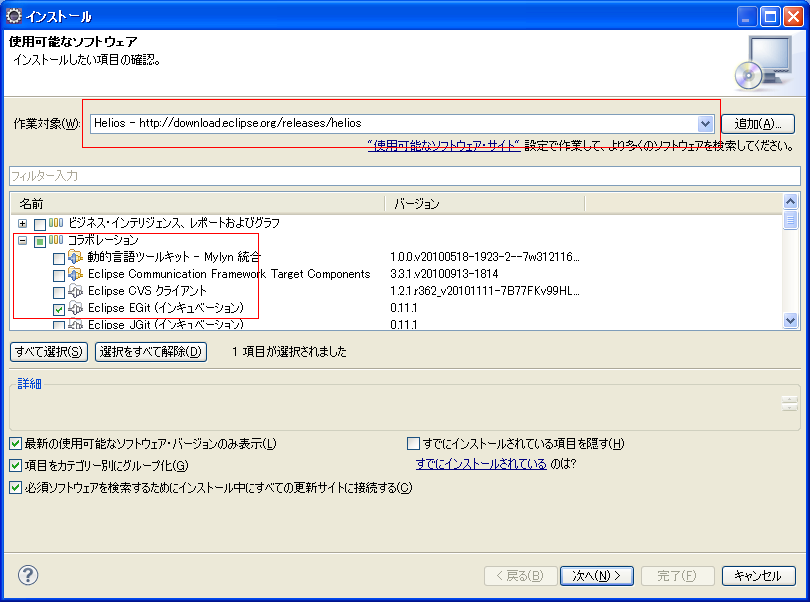
Task: Click the キャンセル button
Action: (x=758, y=575)
